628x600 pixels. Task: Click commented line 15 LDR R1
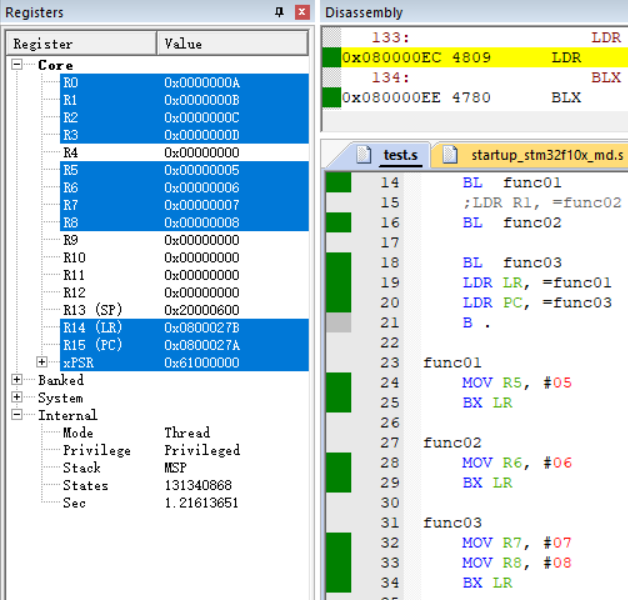[542, 203]
